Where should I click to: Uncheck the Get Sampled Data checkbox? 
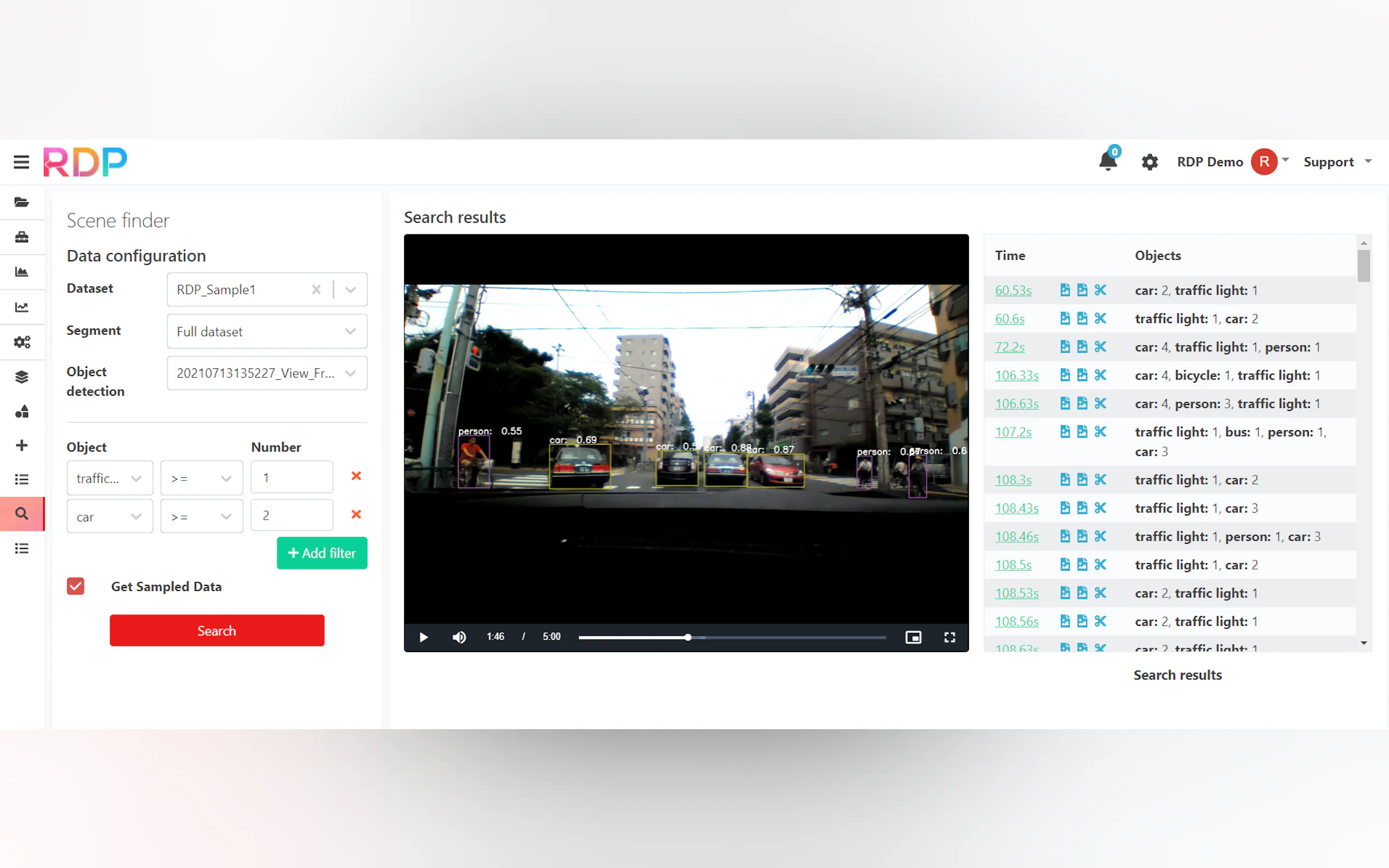click(76, 586)
